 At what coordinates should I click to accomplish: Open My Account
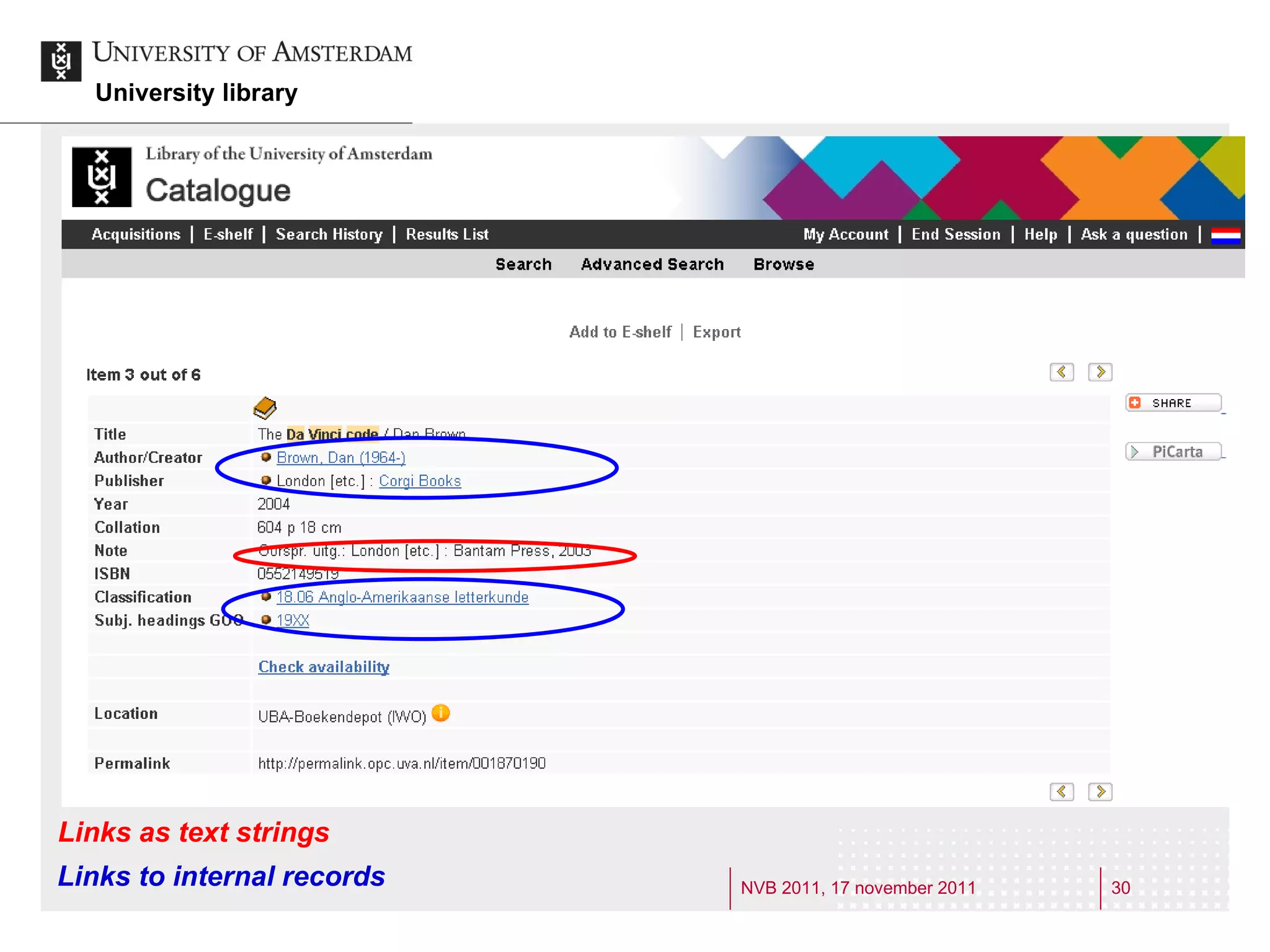(846, 234)
